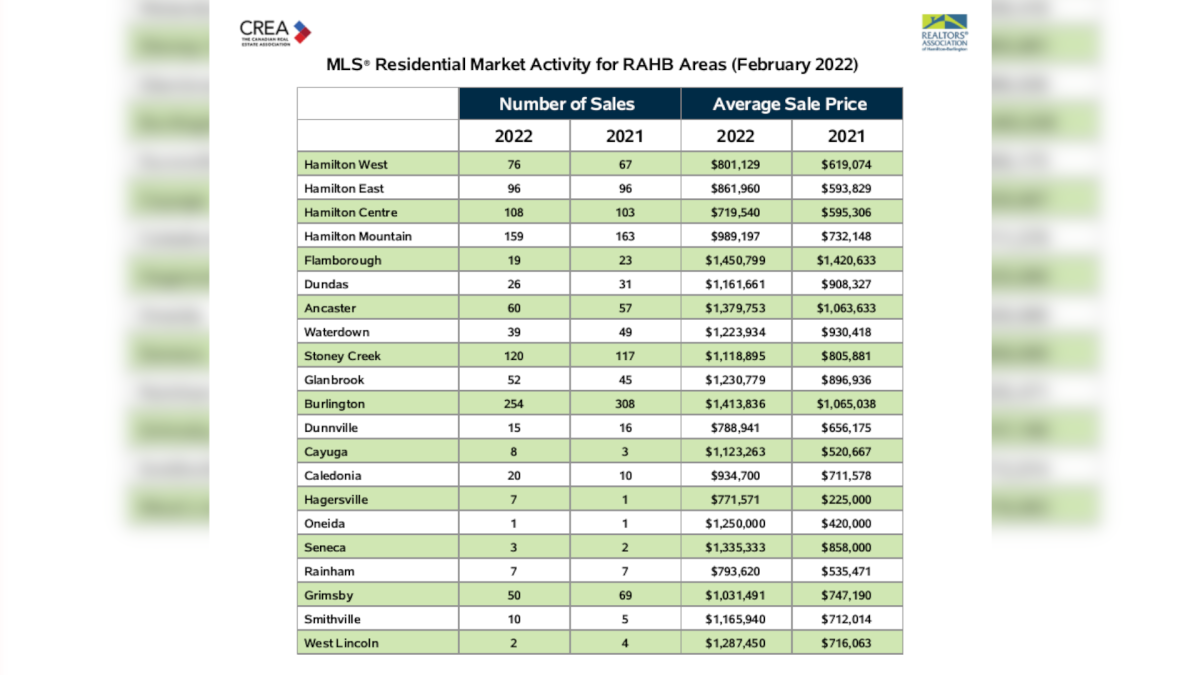Image resolution: width=1200 pixels, height=675 pixels.
Task: Select the $801,129 Hamilton West price value
Action: (736, 164)
